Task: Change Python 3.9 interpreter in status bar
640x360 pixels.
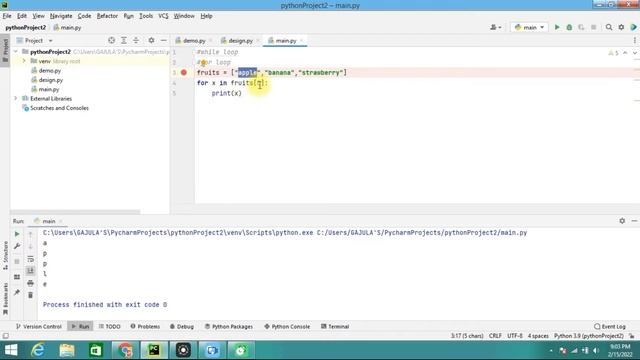Action: coord(589,336)
